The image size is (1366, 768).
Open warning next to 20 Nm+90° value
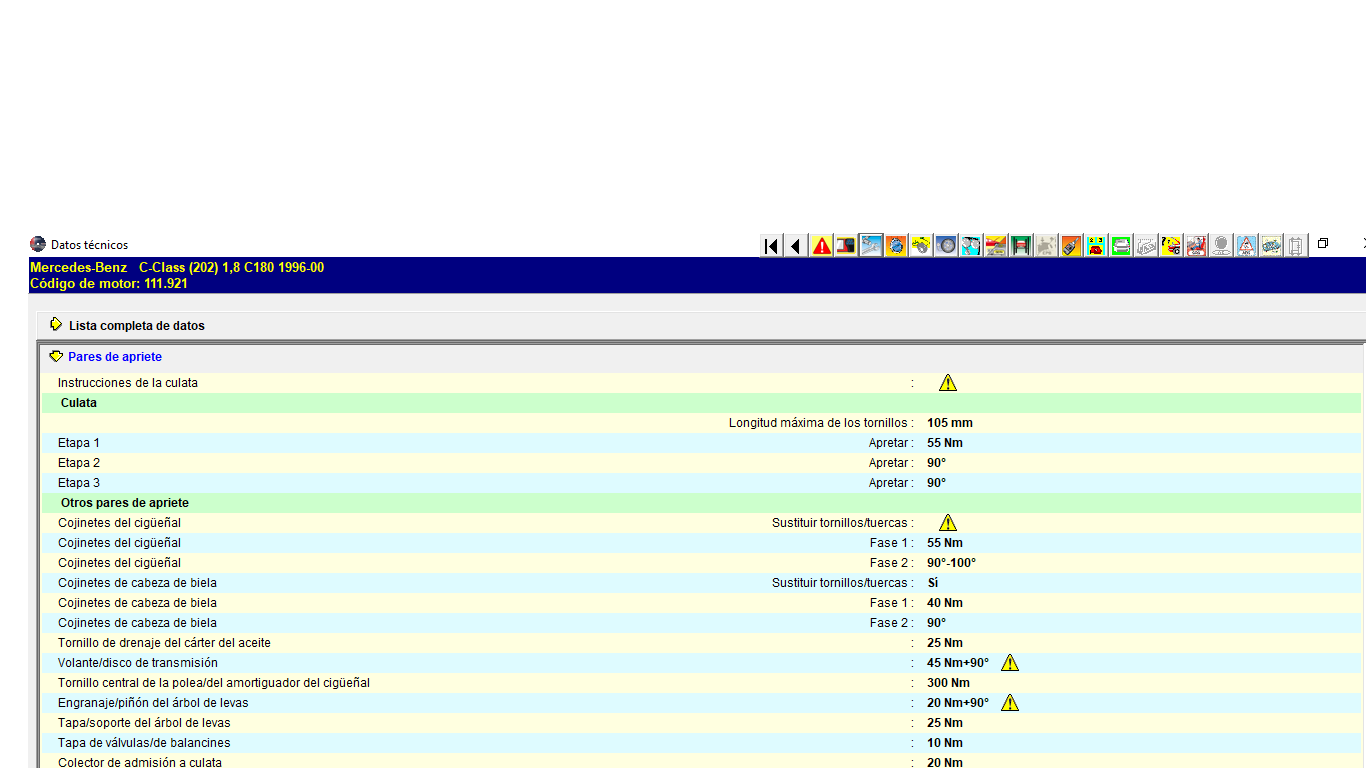1010,703
